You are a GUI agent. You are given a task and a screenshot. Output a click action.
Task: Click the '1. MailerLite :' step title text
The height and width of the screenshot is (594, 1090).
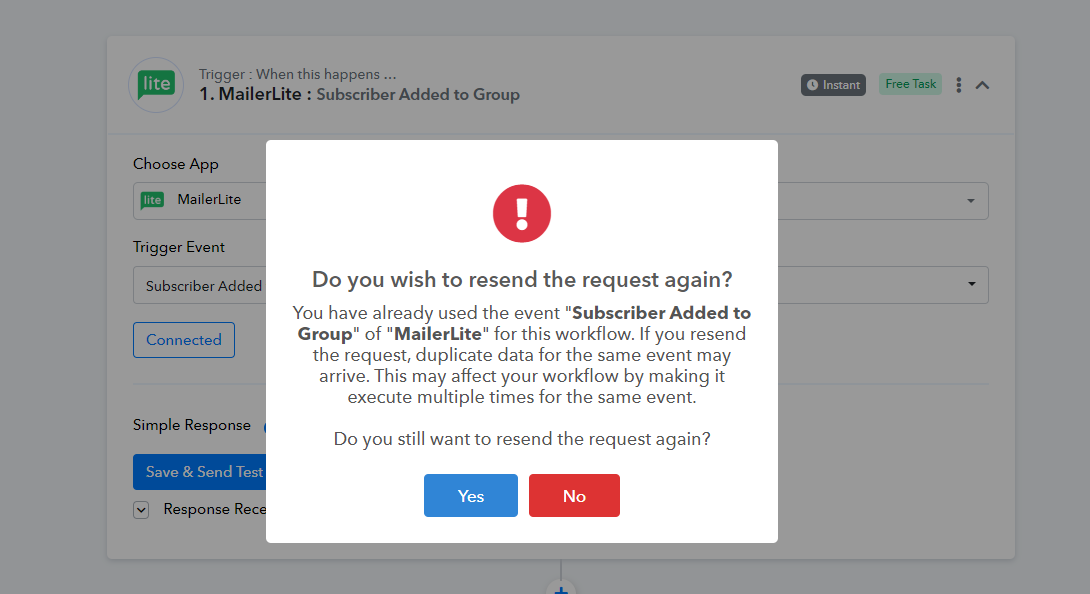coord(255,95)
